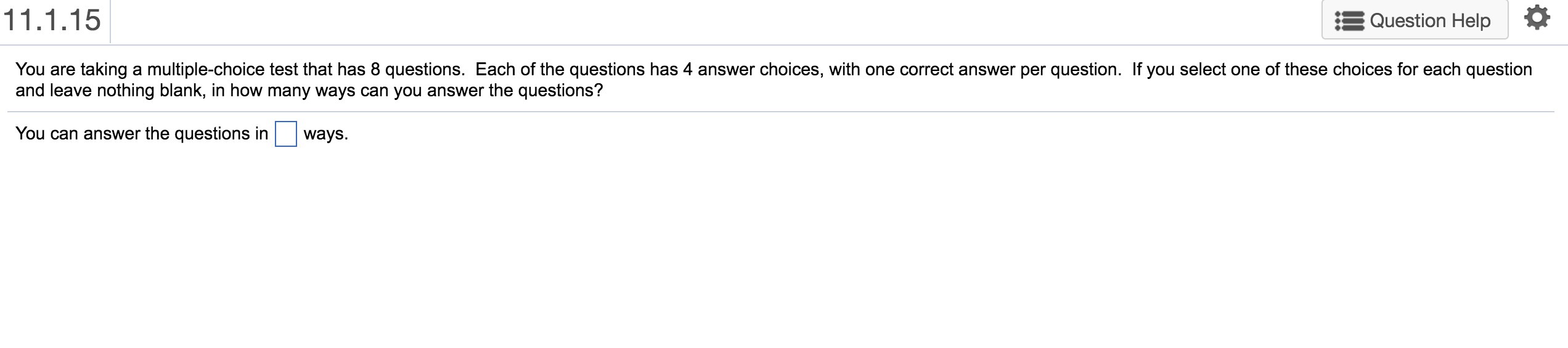Click the Question Help label text
Image resolution: width=1568 pixels, height=348 pixels.
(x=1430, y=21)
